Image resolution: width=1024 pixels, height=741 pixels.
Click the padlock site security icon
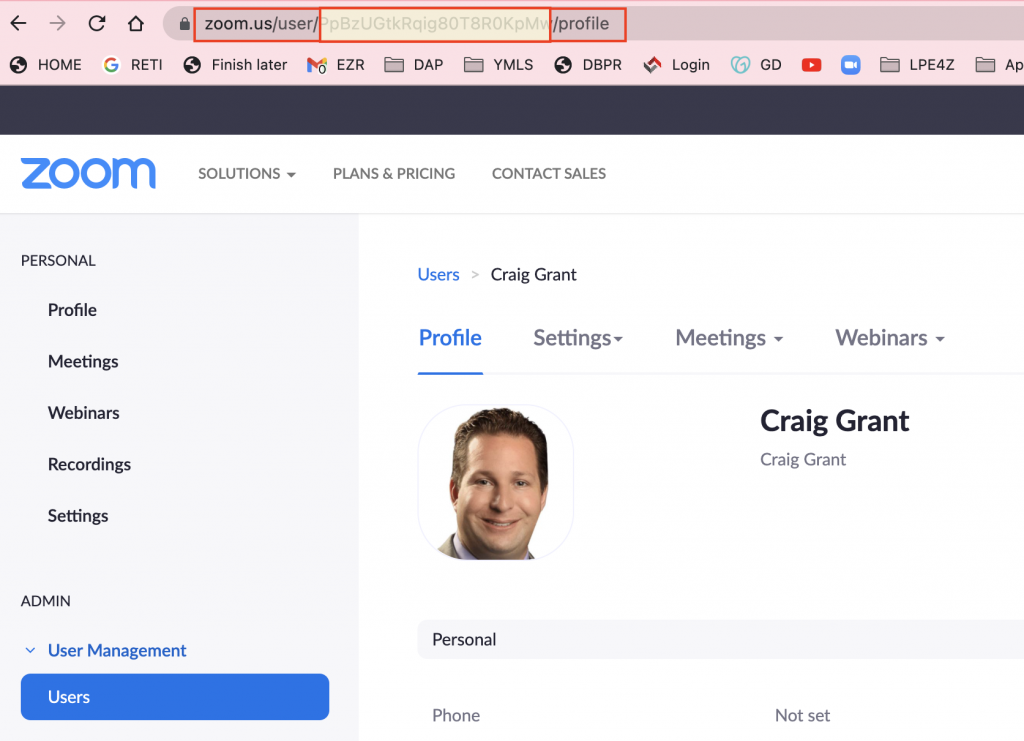pos(185,24)
